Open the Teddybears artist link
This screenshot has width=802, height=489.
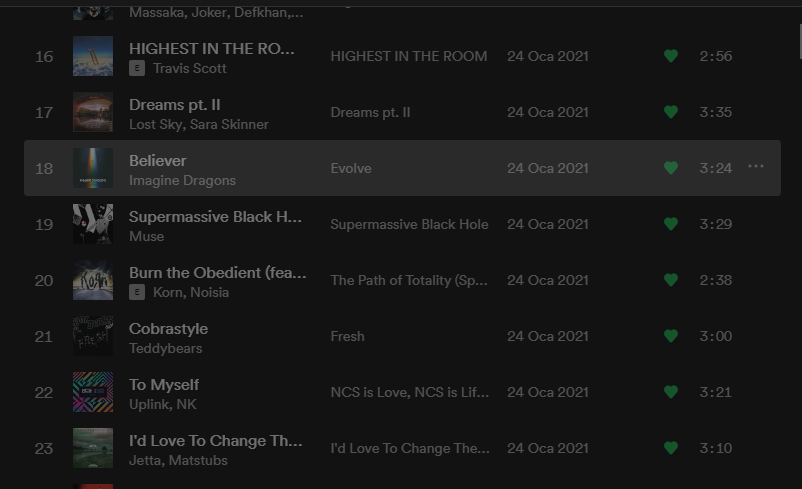(165, 349)
